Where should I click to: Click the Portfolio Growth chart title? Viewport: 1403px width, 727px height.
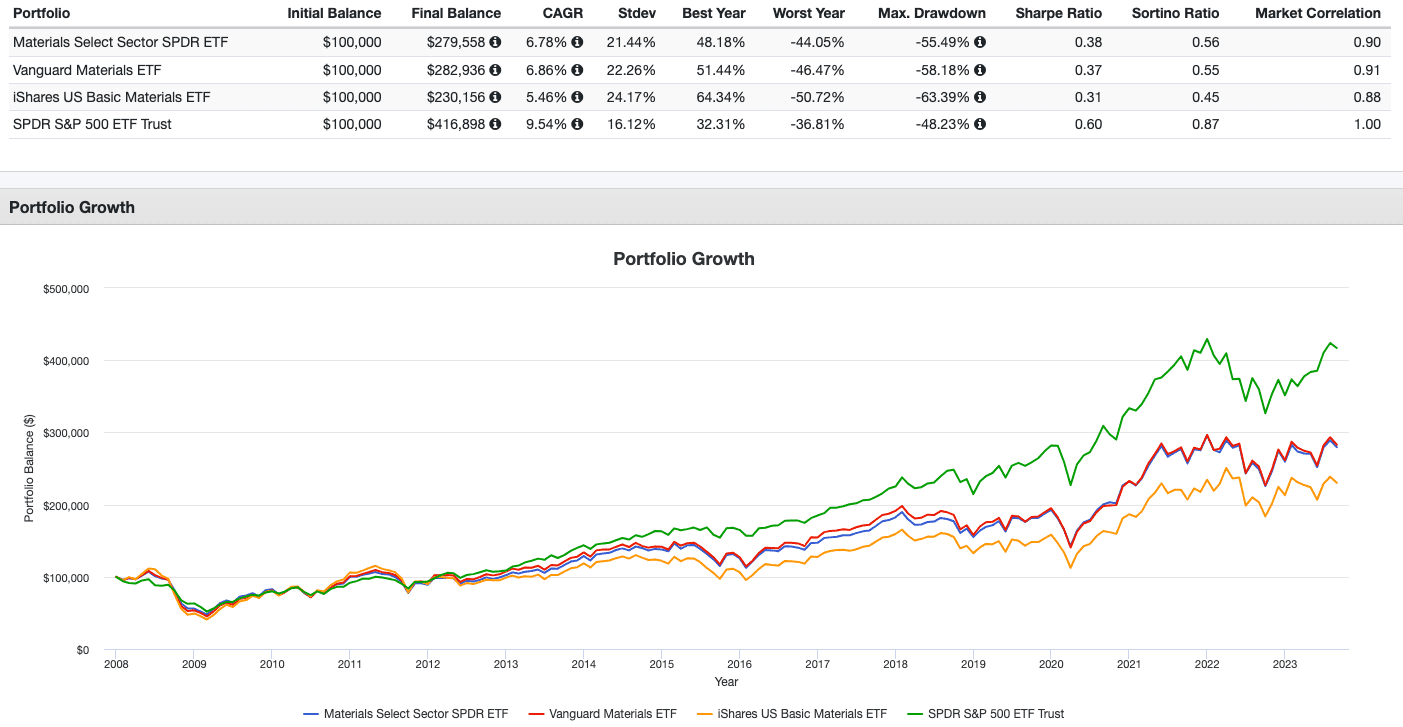point(683,259)
